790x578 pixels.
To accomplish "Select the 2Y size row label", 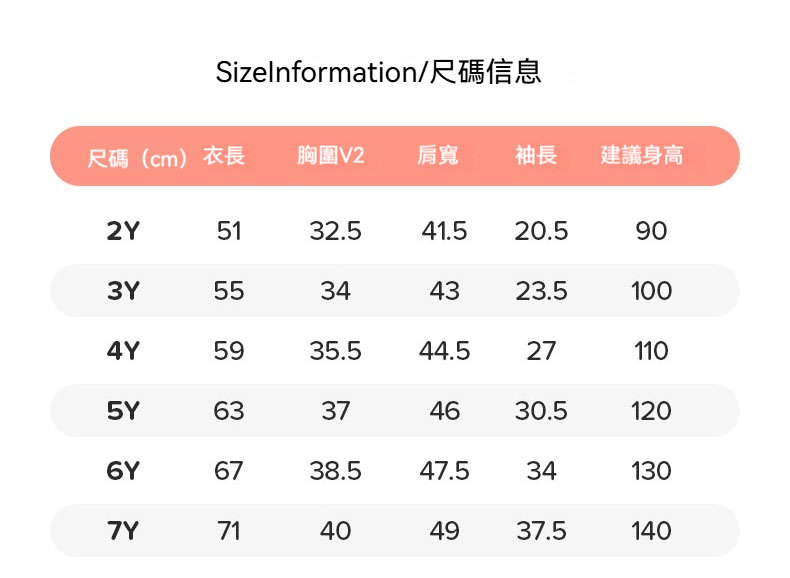I will click(x=123, y=231).
